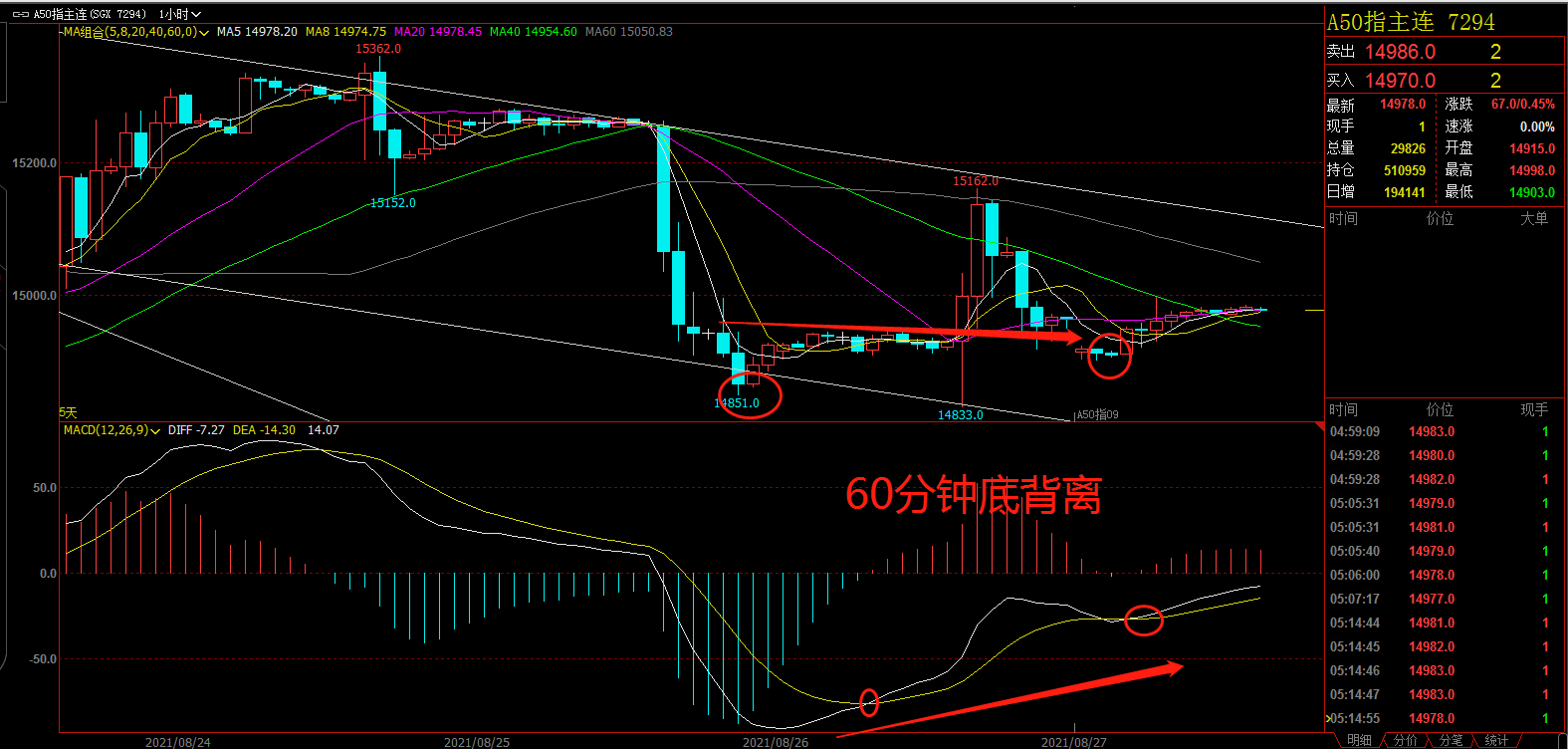Click the A50指09 marker label
The height and width of the screenshot is (749, 1568).
coord(1098,415)
